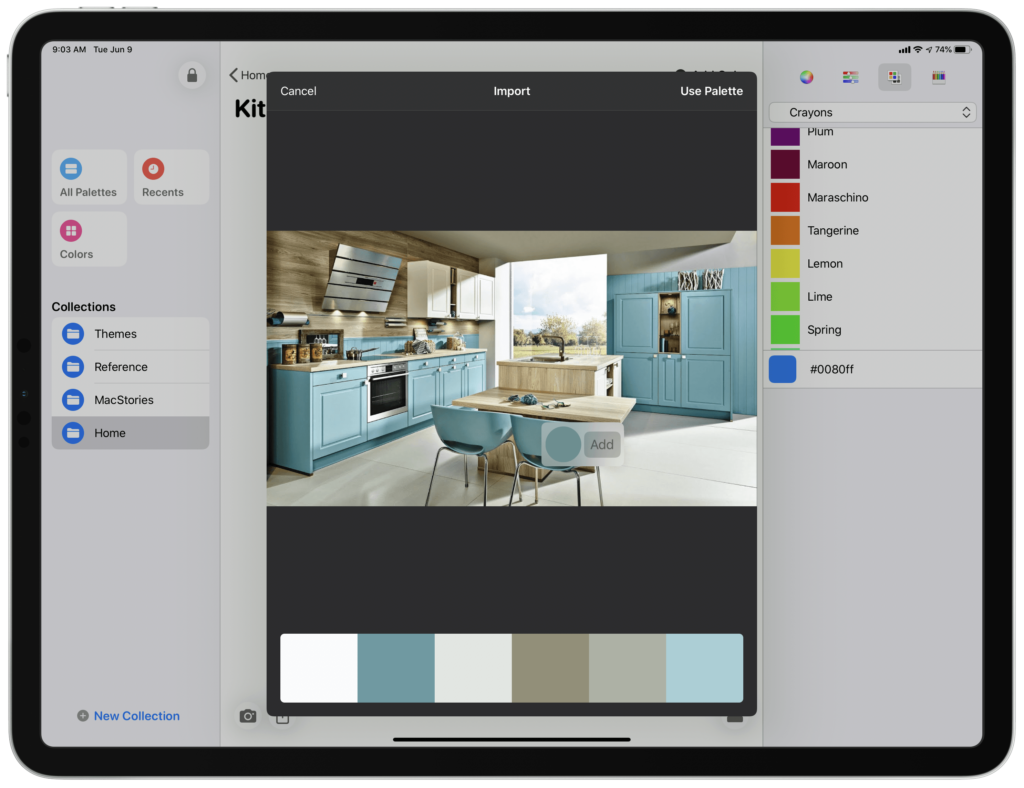Click the #0080ff hex value
The image size is (1024, 788).
(831, 370)
